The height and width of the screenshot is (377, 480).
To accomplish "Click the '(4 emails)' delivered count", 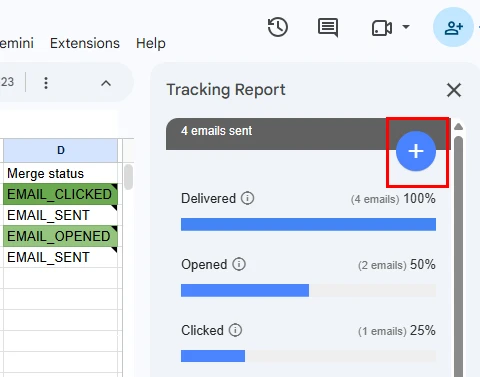I will [375, 199].
